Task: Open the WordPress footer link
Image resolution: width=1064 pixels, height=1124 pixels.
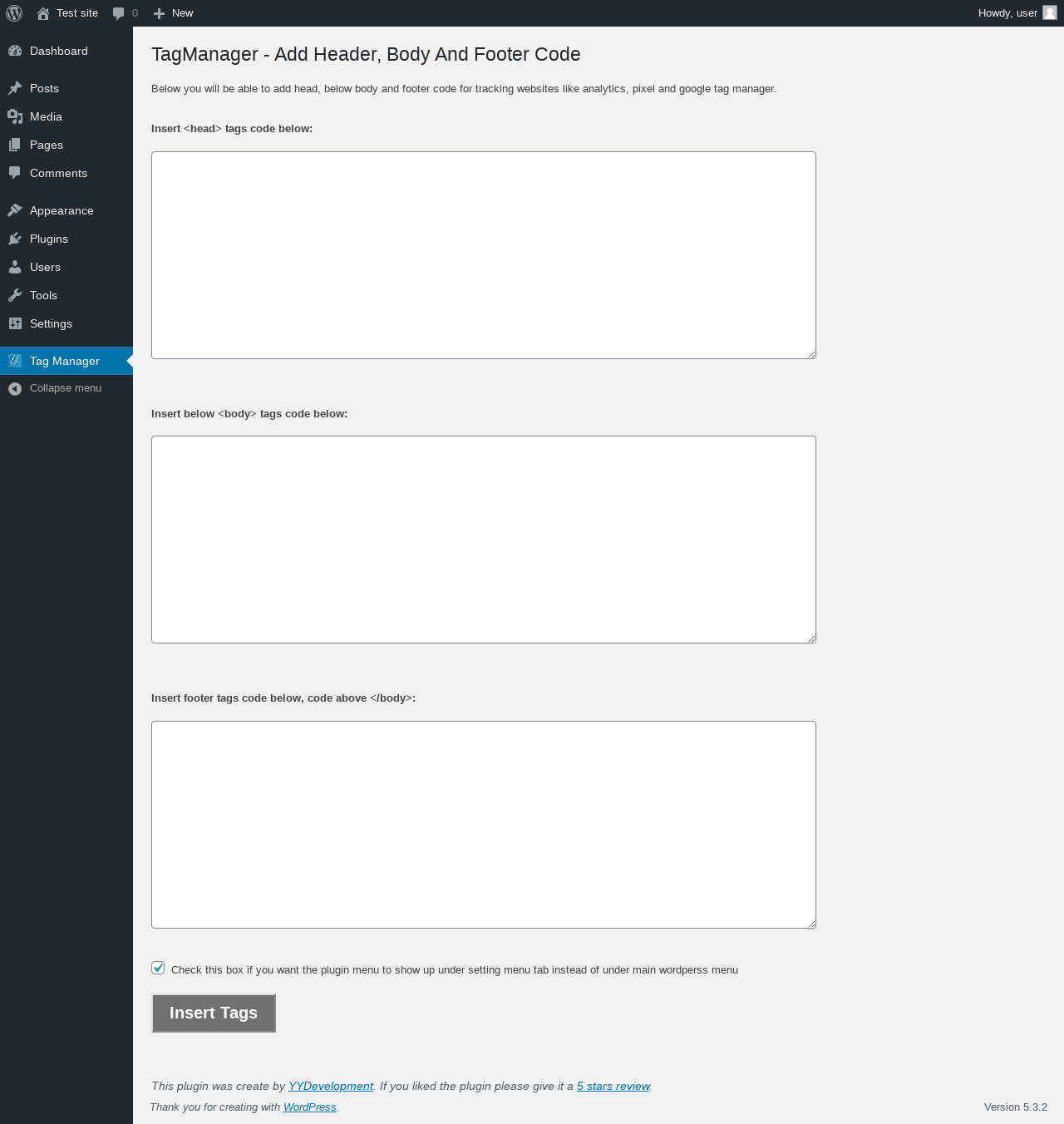Action: [x=310, y=1107]
